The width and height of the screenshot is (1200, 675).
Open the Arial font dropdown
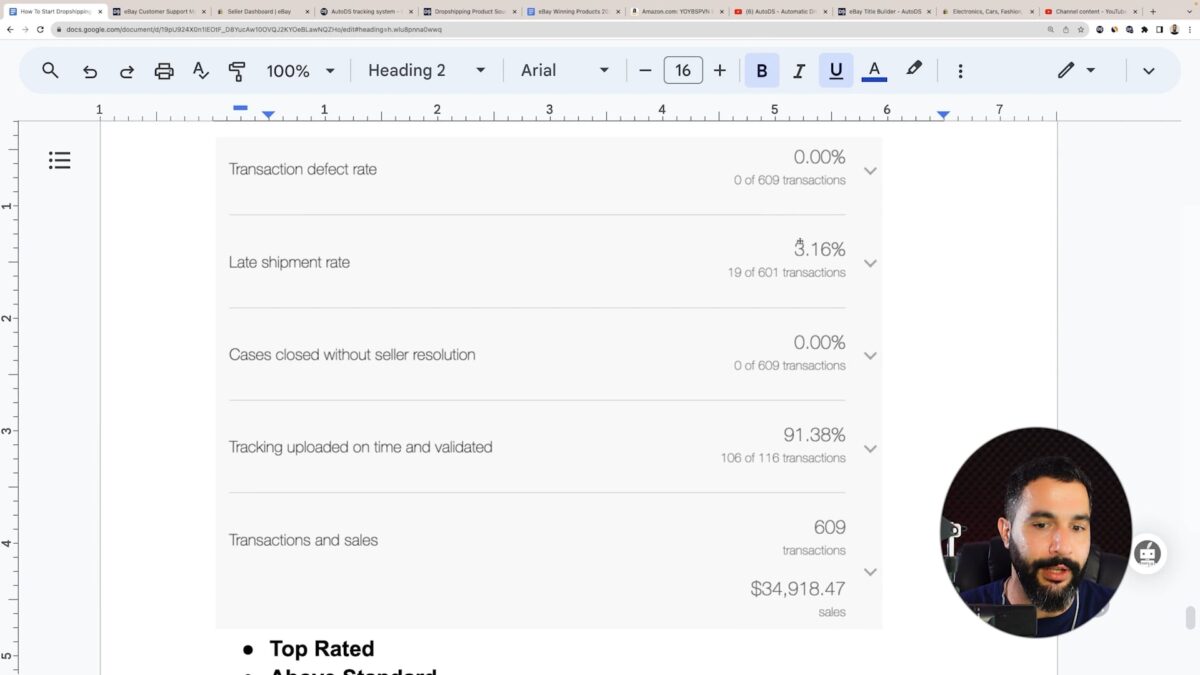pyautogui.click(x=565, y=71)
